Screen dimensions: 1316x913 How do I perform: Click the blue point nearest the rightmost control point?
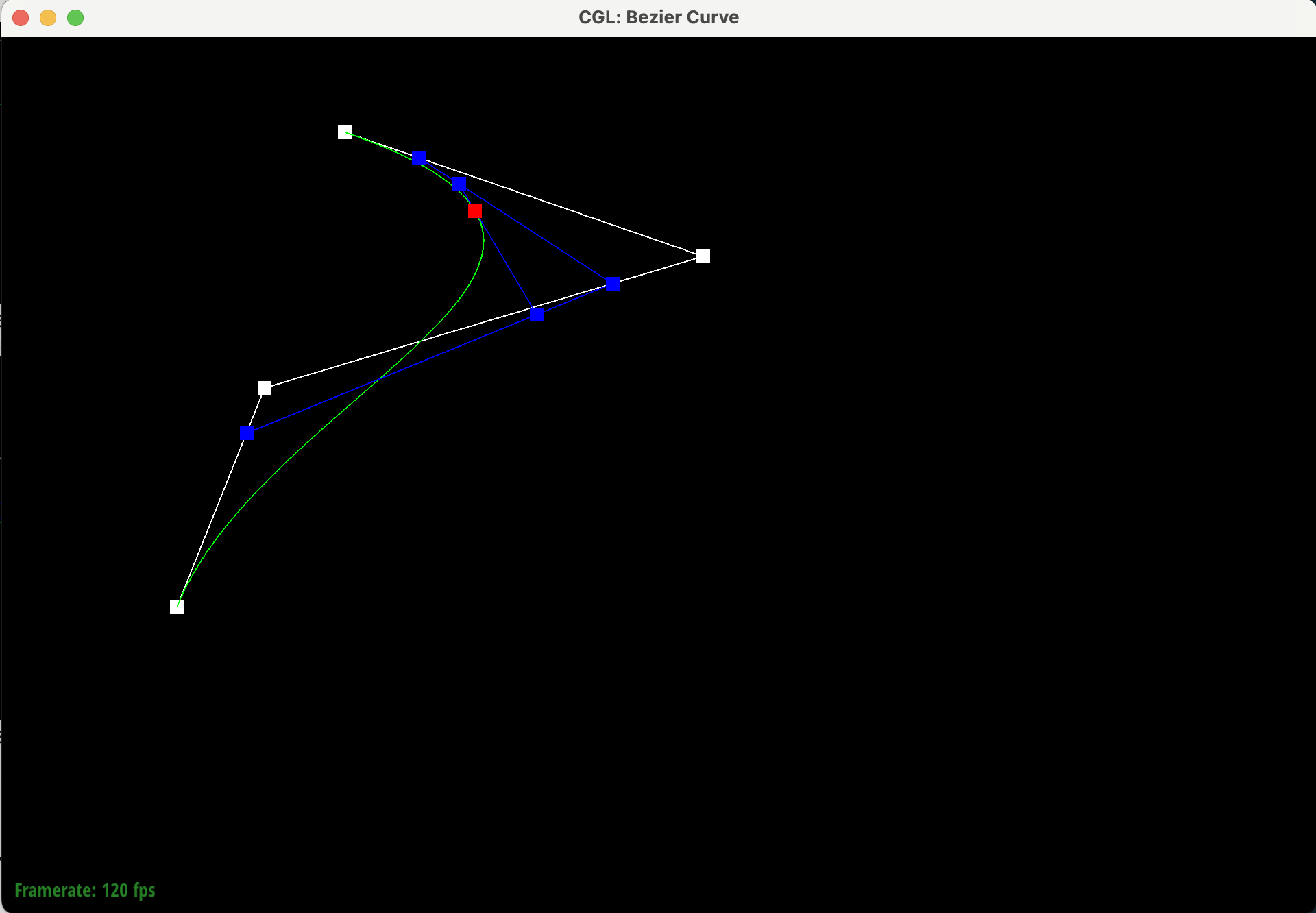[x=613, y=284]
